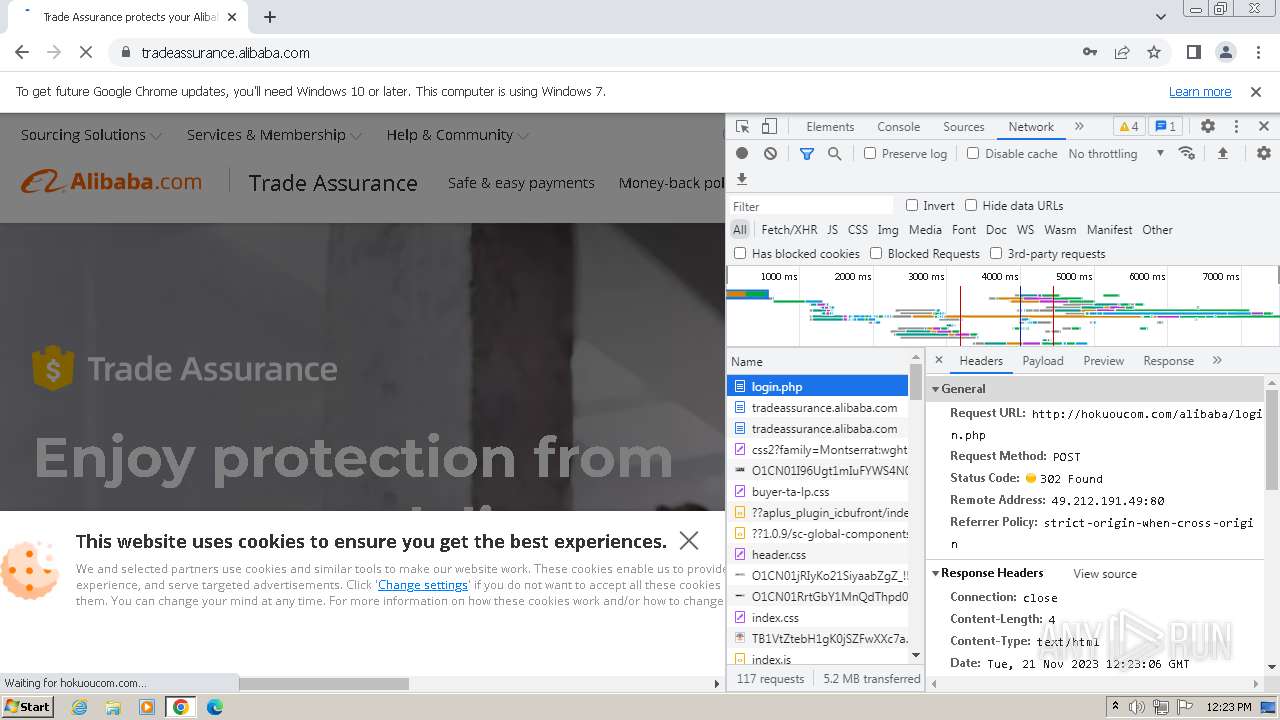Open the Response tab
The height and width of the screenshot is (720, 1280).
(1168, 361)
